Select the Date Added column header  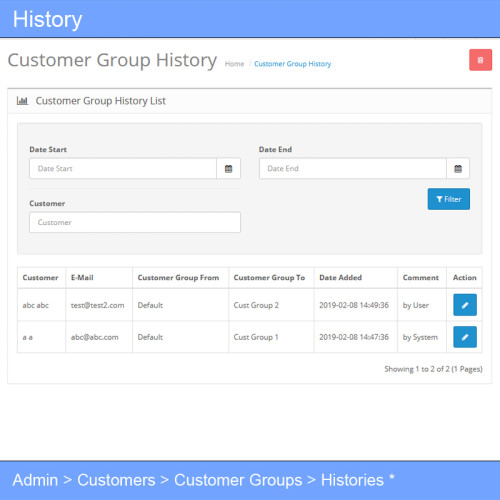tap(340, 278)
